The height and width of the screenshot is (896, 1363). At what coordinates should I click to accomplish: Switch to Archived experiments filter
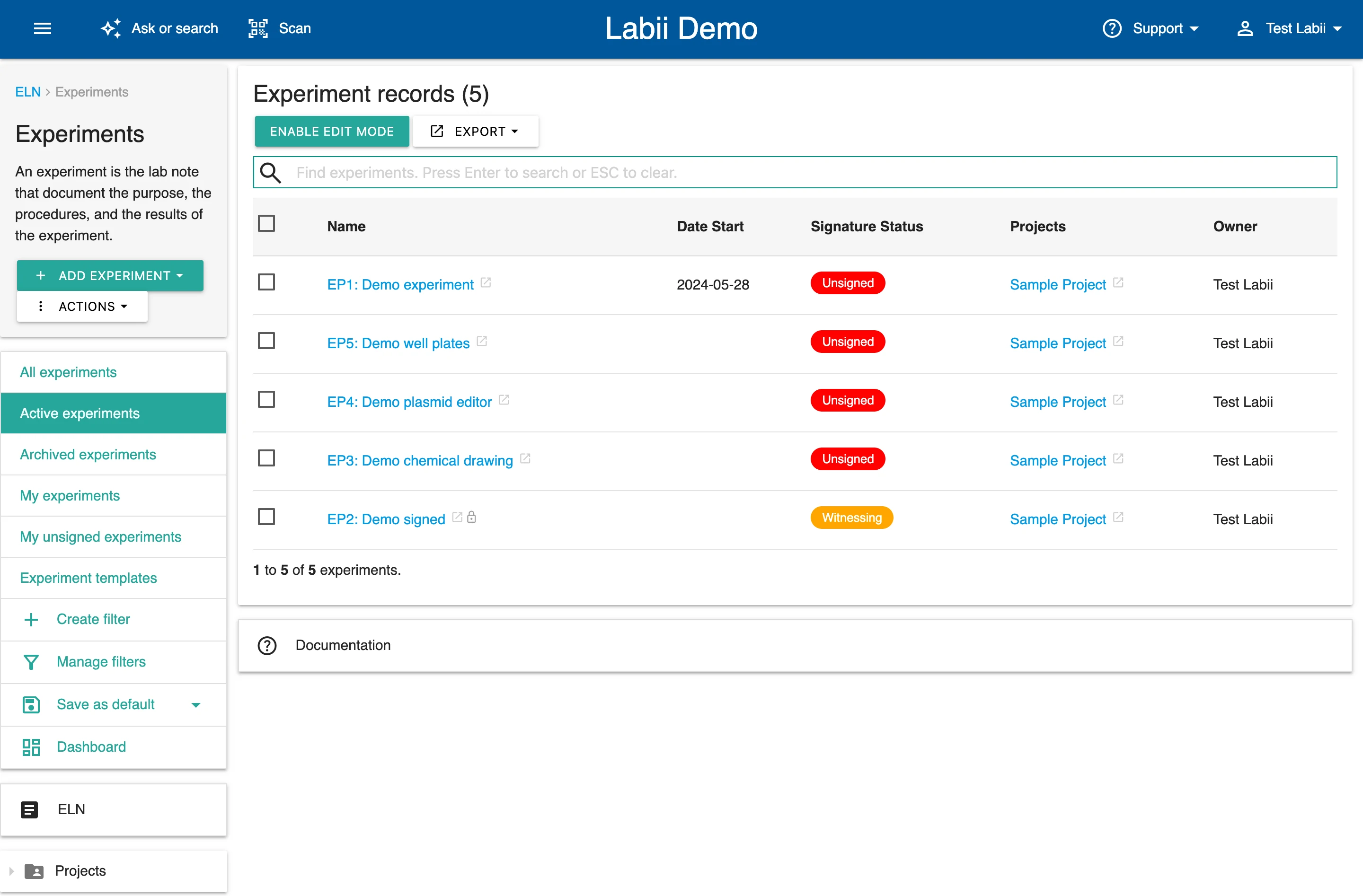(88, 455)
